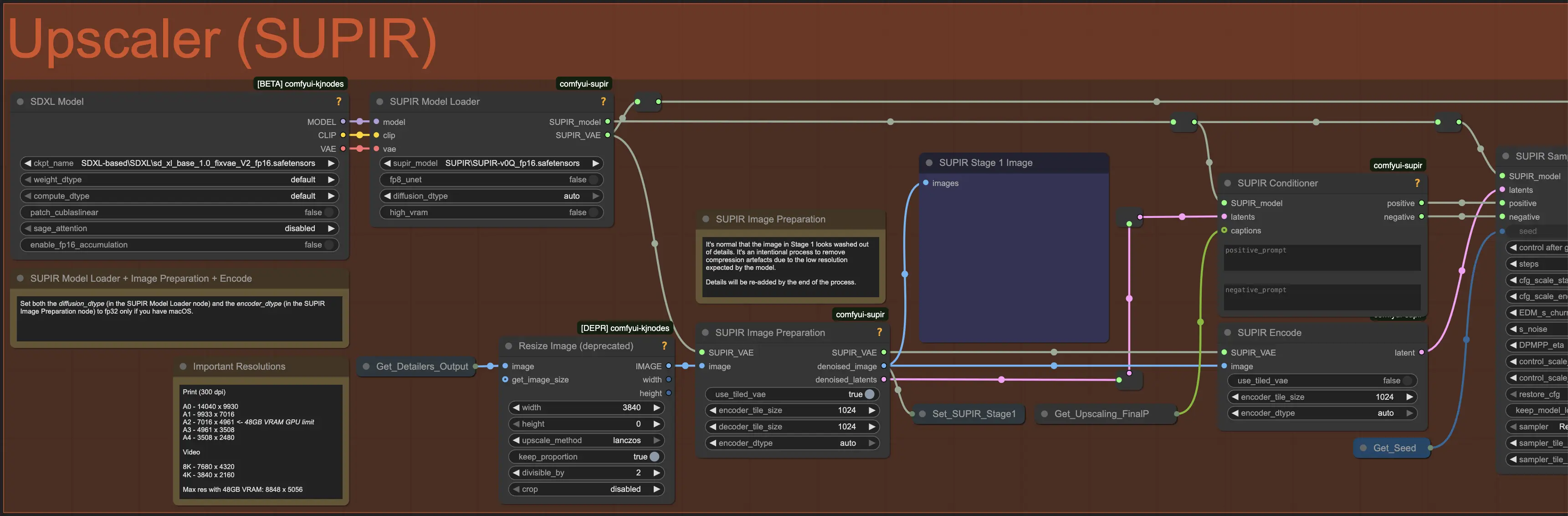Click the comfyui-supir badge above SUPIR Model Loader
The image size is (1568, 516).
pyautogui.click(x=583, y=84)
